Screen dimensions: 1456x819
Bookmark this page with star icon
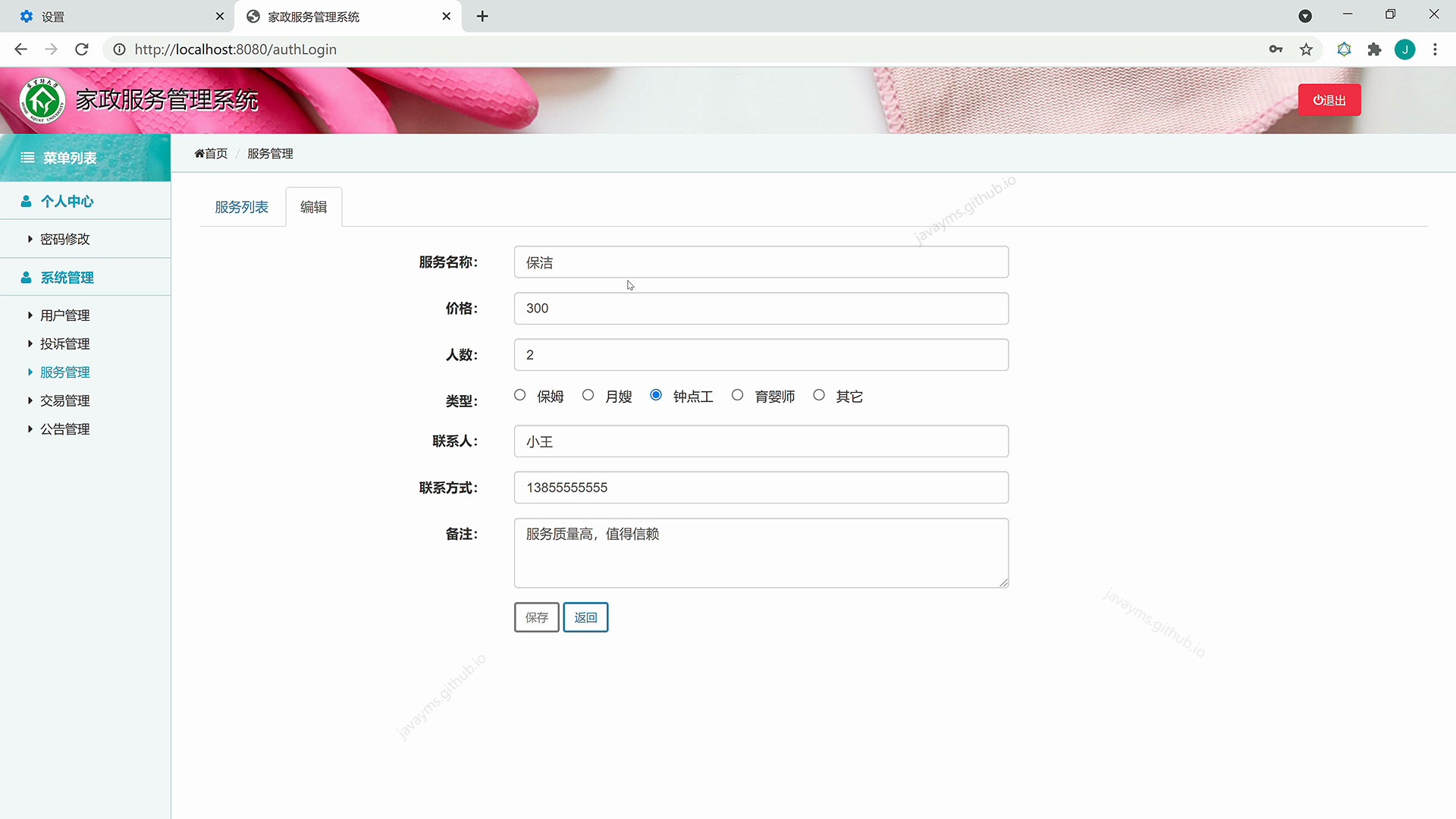pyautogui.click(x=1306, y=49)
